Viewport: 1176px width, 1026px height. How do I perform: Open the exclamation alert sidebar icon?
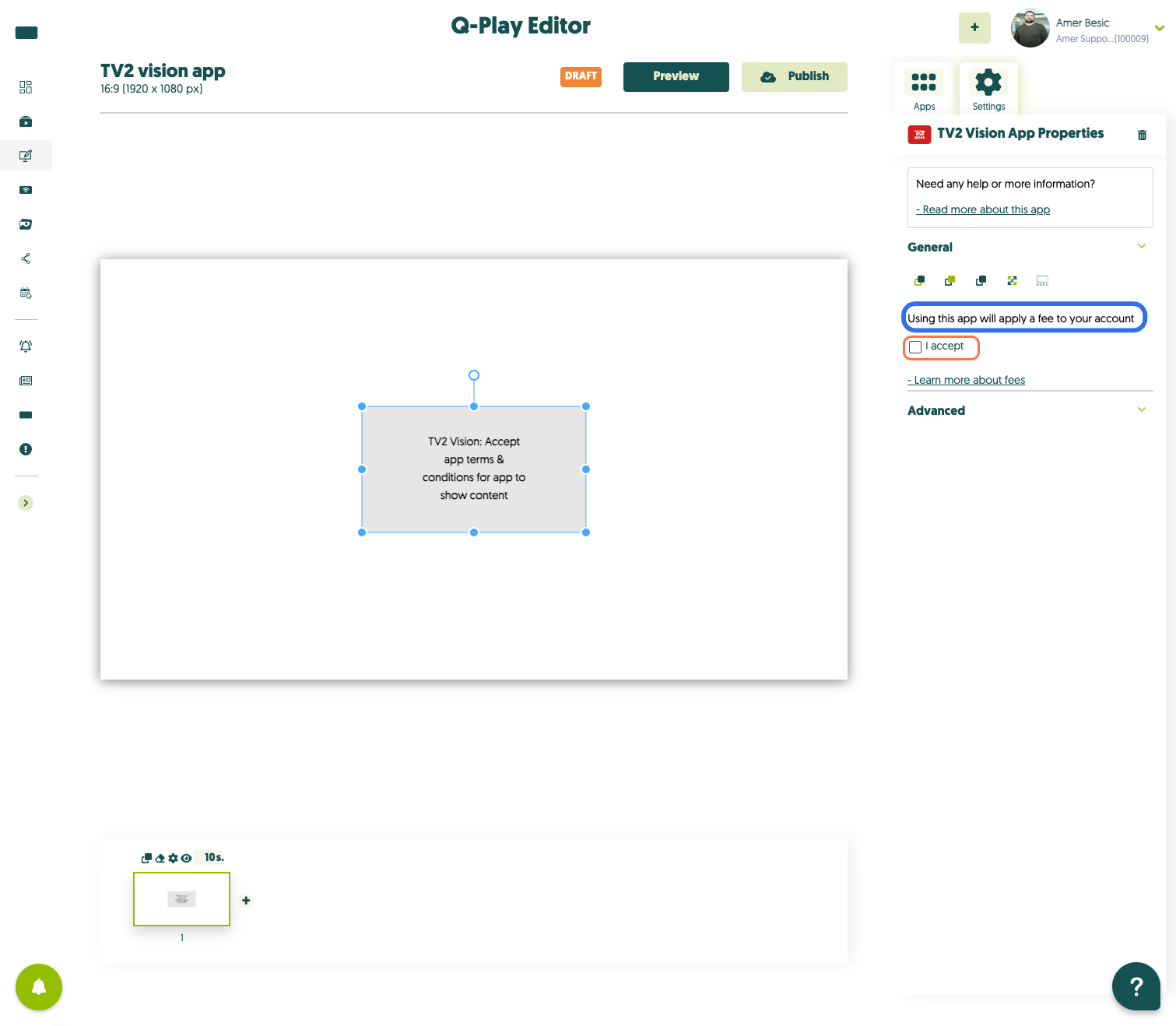(x=26, y=449)
